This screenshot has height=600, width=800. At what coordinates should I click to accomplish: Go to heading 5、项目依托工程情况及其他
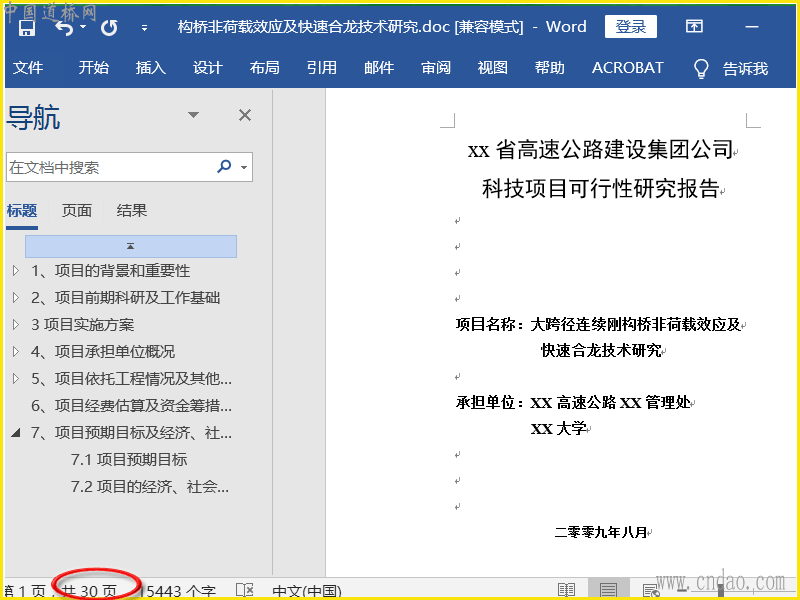pos(131,379)
